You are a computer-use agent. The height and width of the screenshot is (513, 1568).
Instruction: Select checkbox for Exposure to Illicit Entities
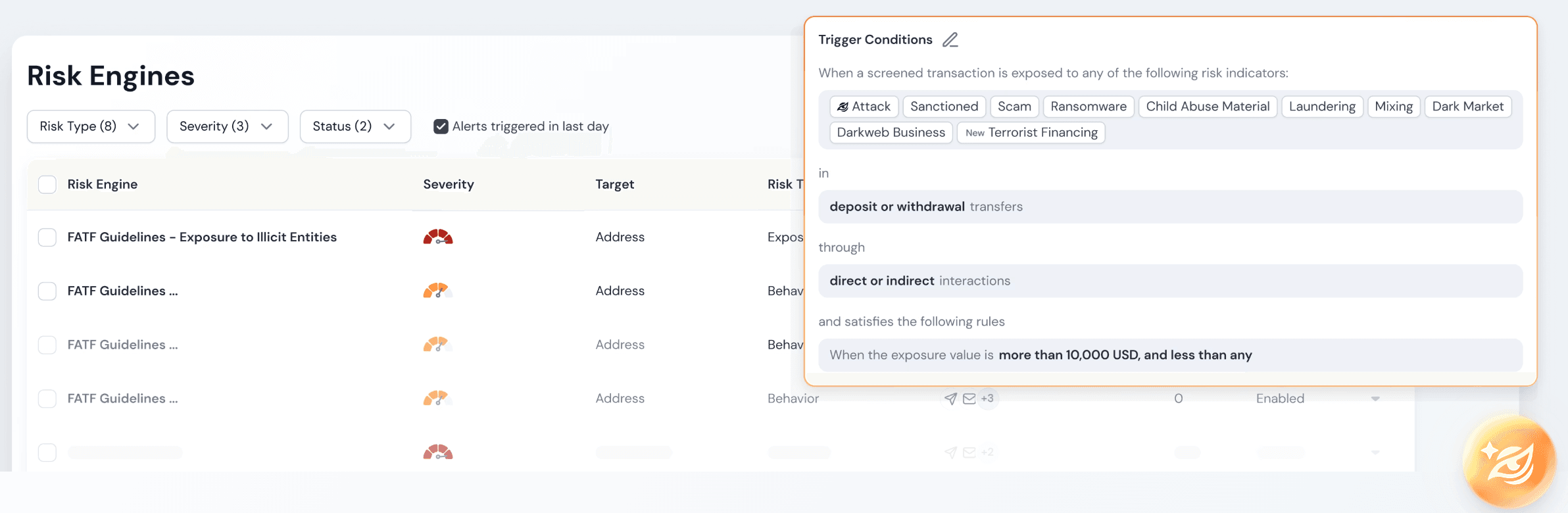coord(47,237)
